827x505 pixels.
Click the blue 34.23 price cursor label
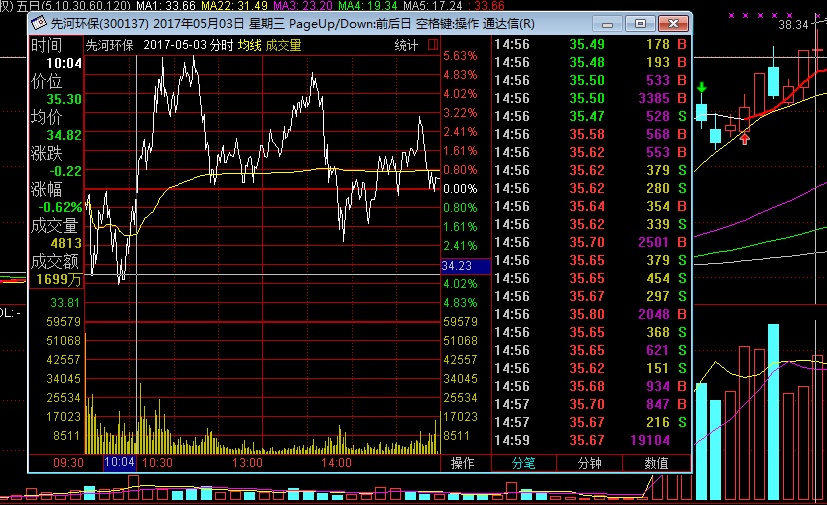click(465, 265)
